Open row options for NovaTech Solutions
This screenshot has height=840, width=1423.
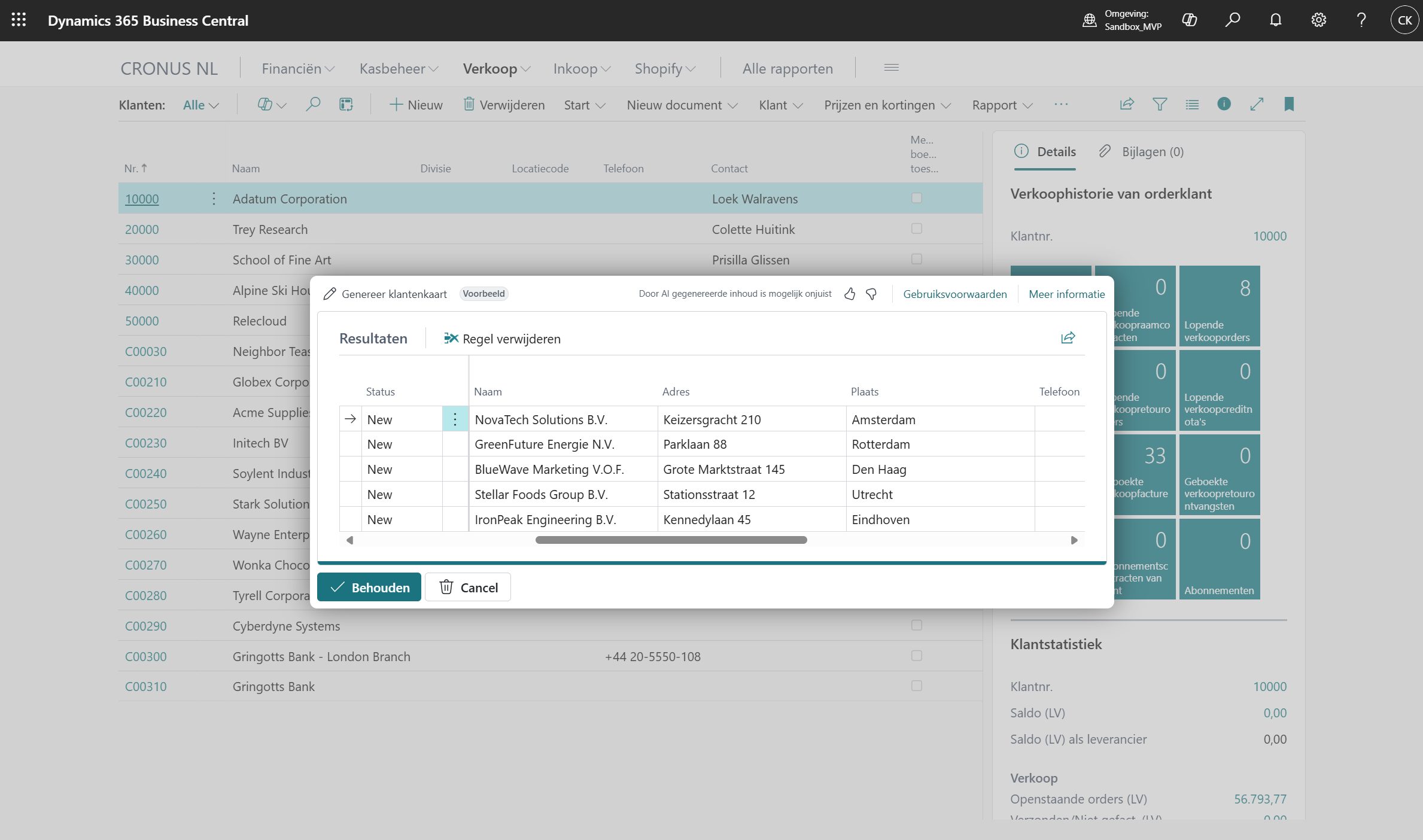click(455, 419)
